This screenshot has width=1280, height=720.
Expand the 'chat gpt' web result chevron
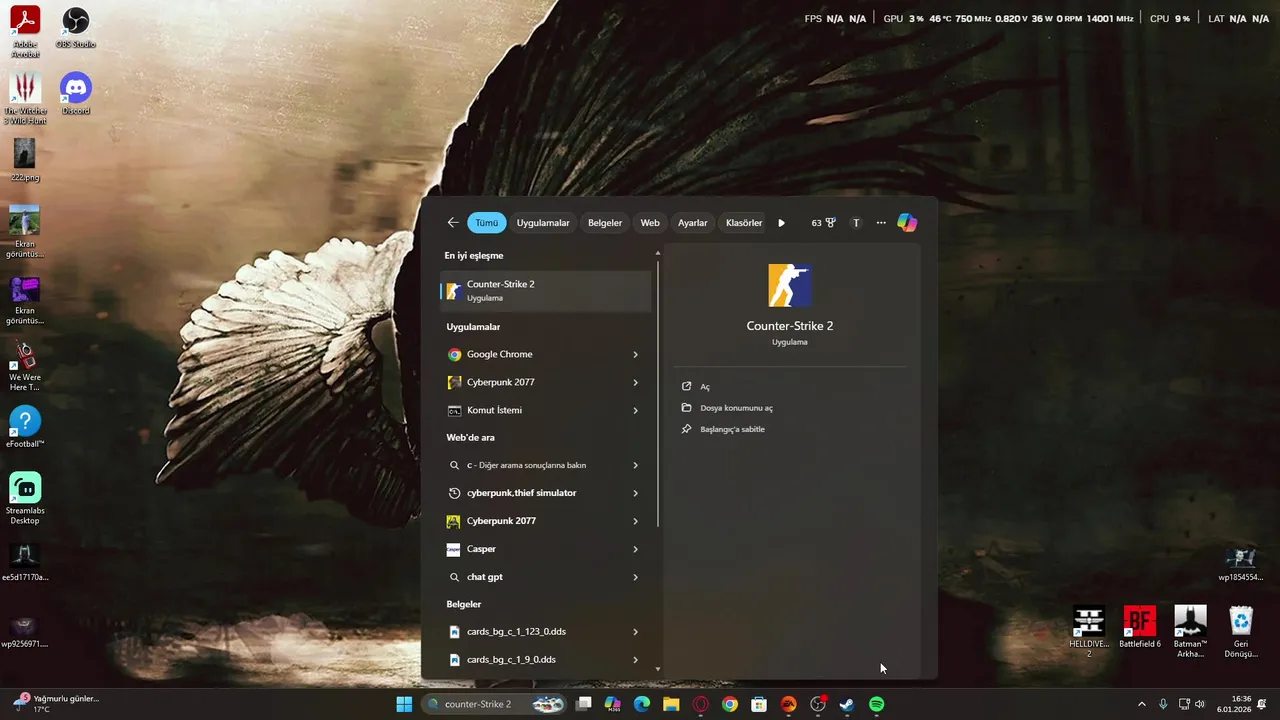635,577
